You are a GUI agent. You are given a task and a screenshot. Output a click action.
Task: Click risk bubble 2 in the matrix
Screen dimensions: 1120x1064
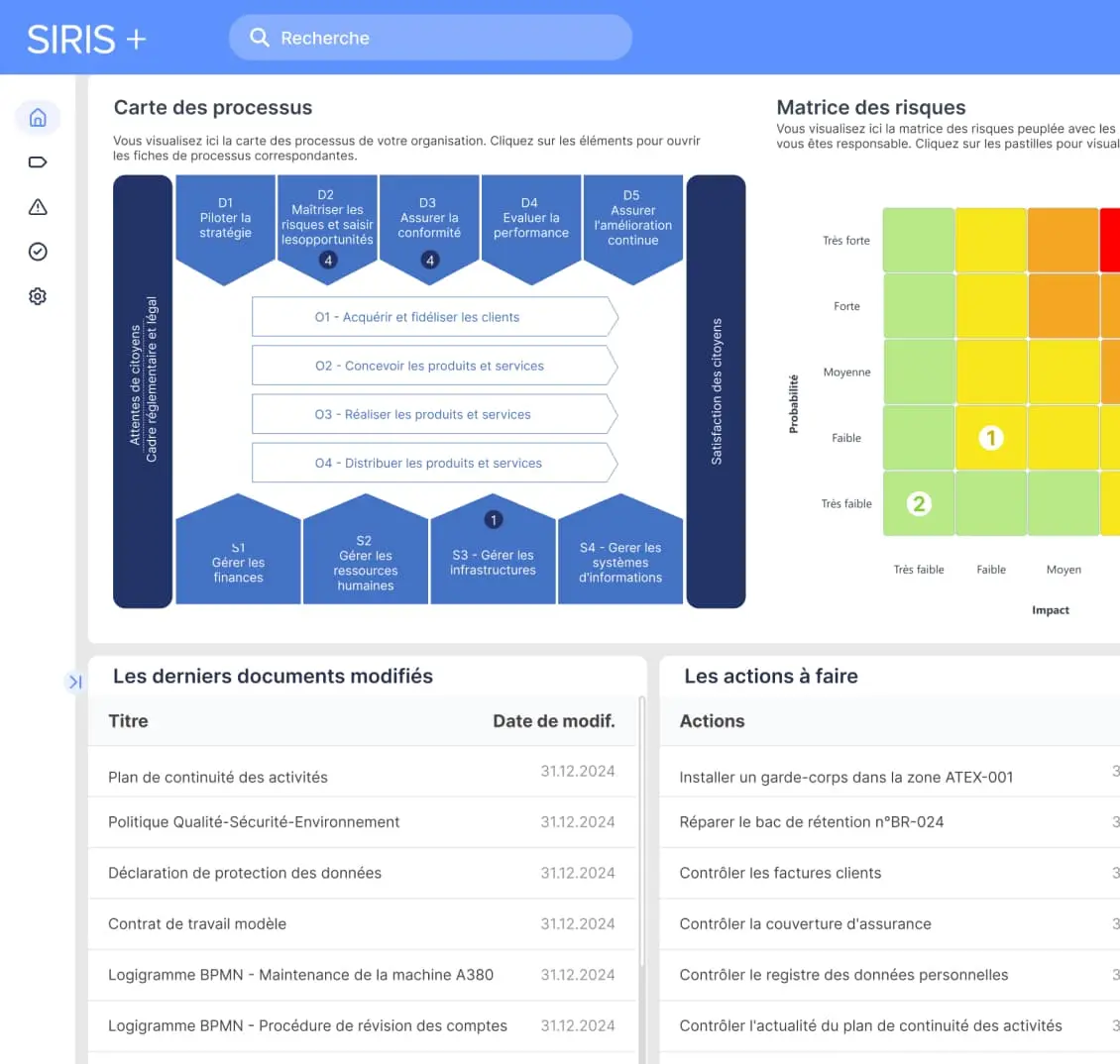[919, 503]
